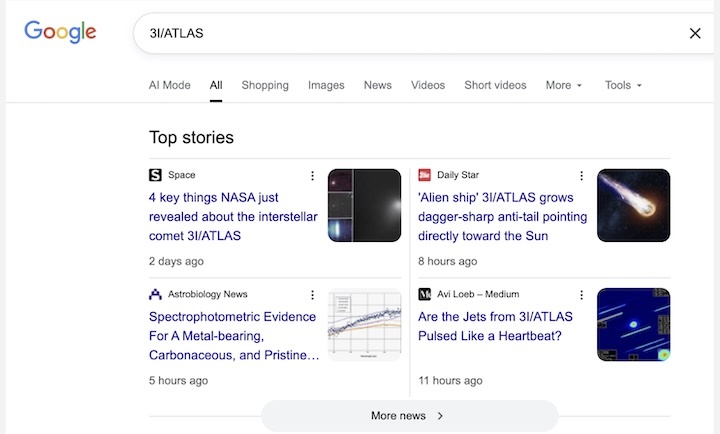Open the News tab
This screenshot has height=434, width=720.
(x=377, y=85)
